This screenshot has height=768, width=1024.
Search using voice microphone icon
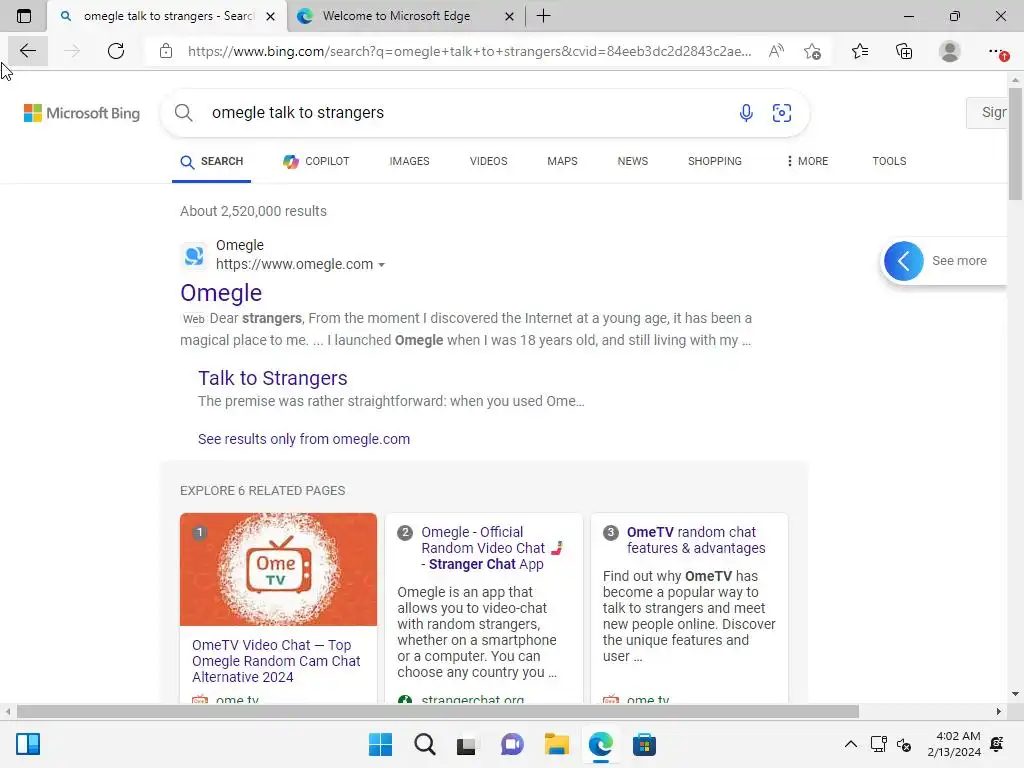pos(746,113)
